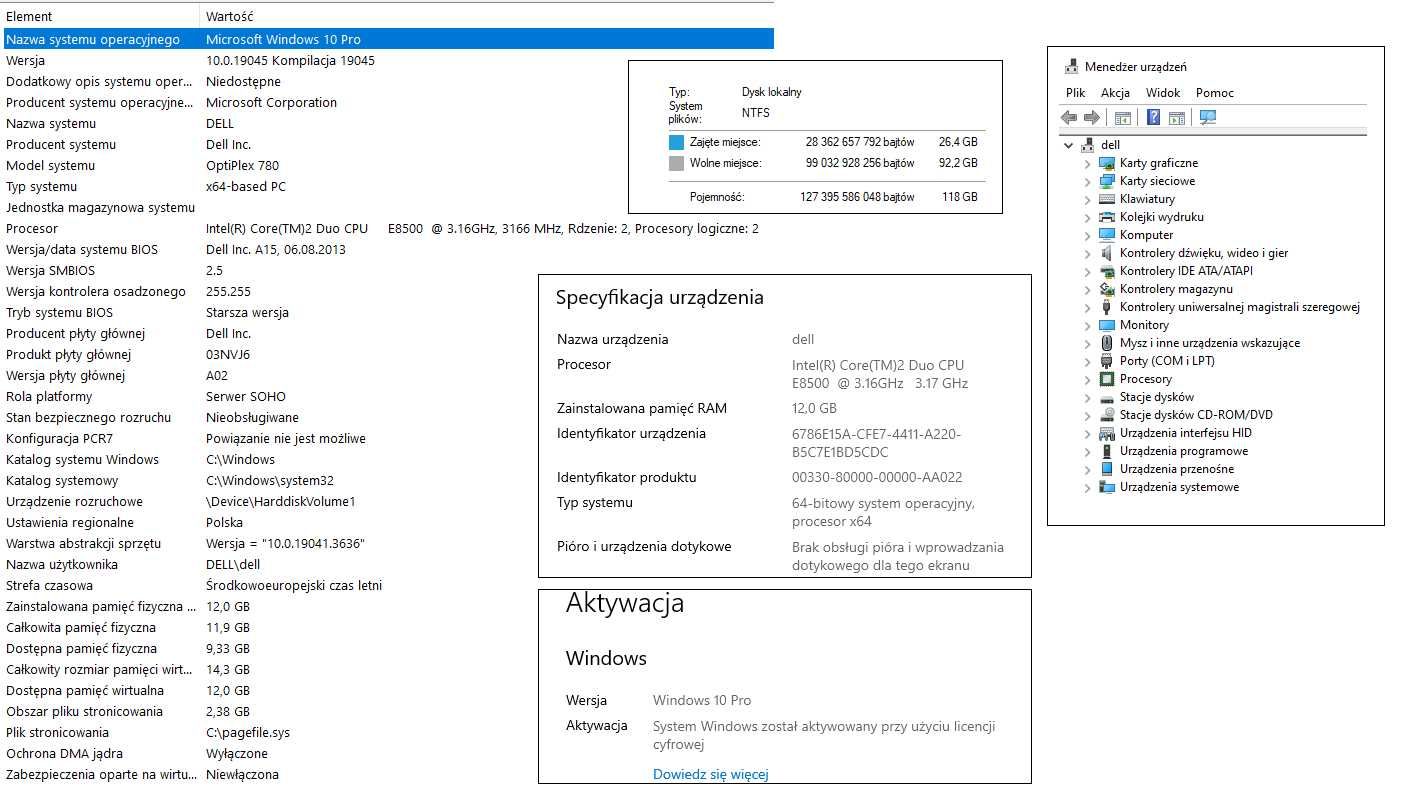Click the gray Wolne miejsce color swatch
The image size is (1420, 790).
[676, 163]
